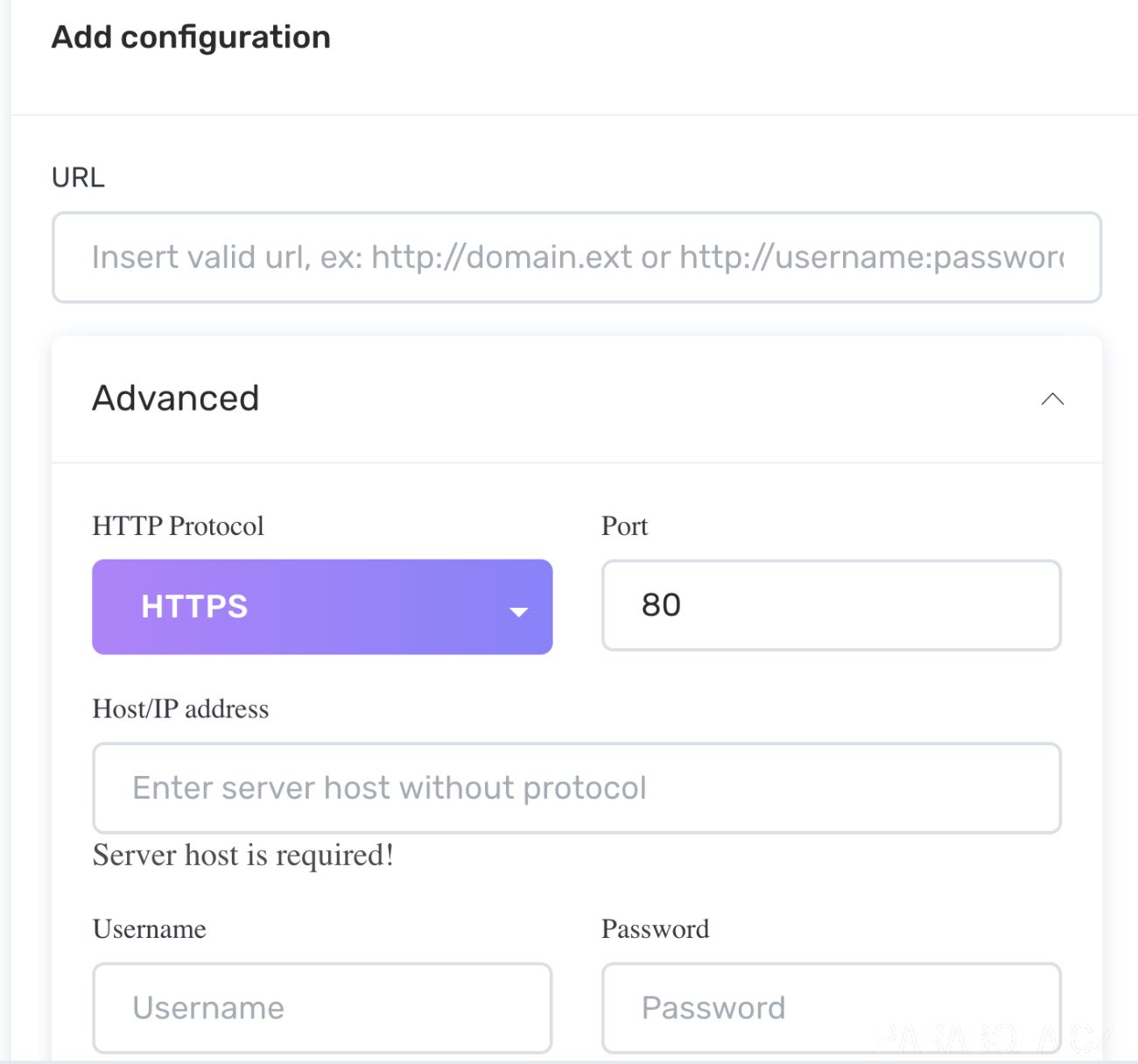This screenshot has width=1138, height=1064.
Task: Click the URL label above the field
Action: click(79, 178)
